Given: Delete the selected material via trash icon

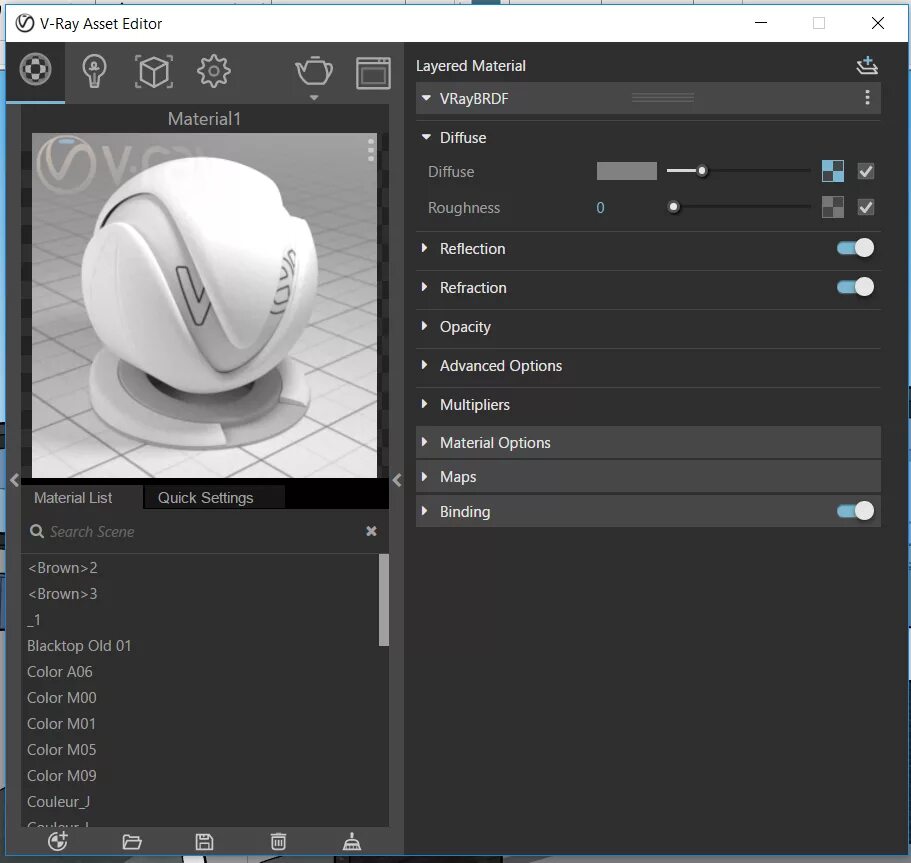Looking at the screenshot, I should pyautogui.click(x=277, y=841).
